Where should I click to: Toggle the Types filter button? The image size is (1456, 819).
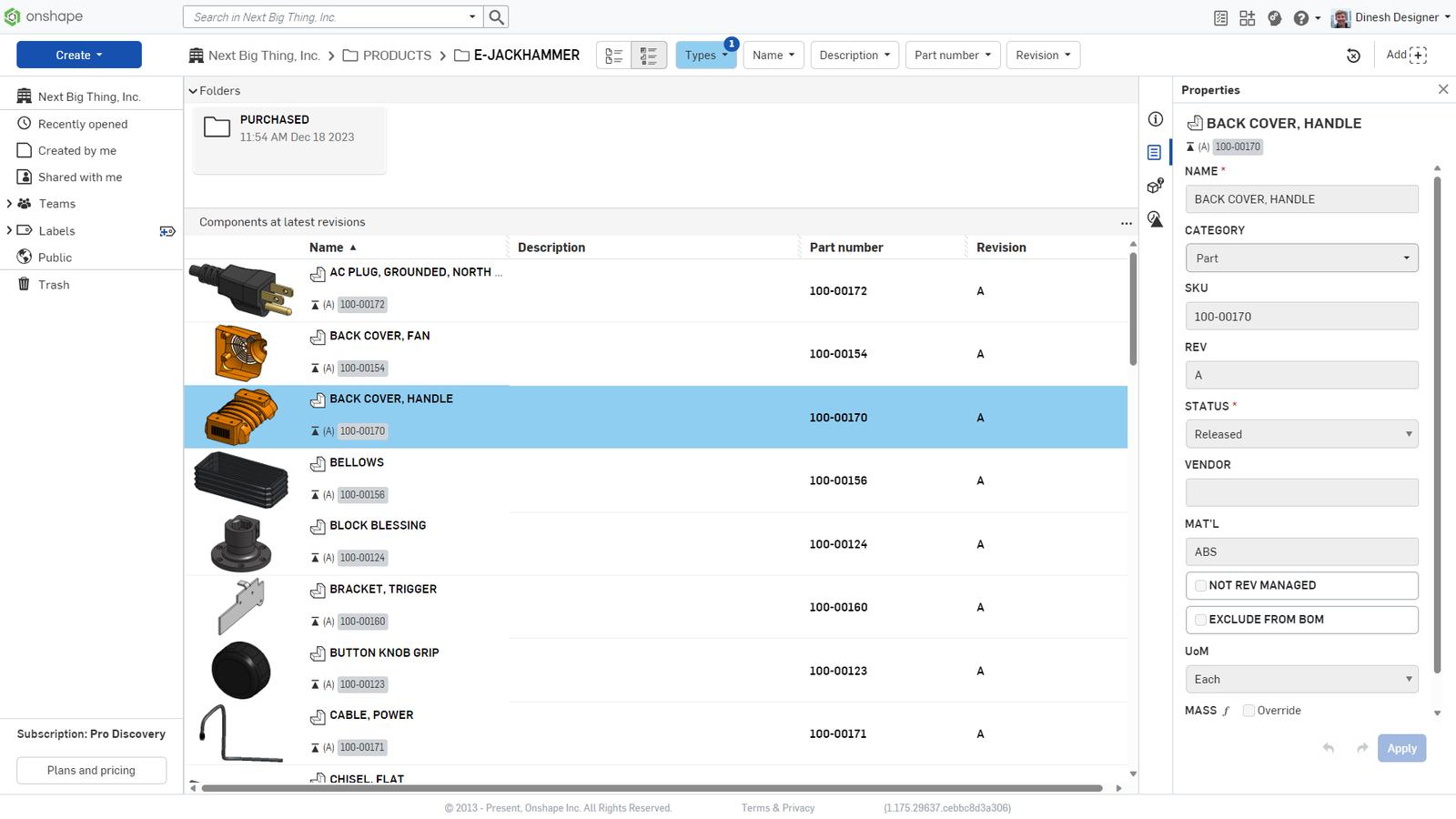[x=705, y=55]
